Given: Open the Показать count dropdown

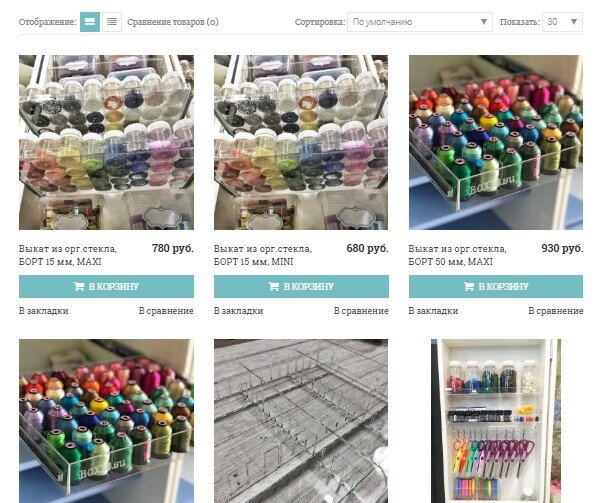Looking at the screenshot, I should [562, 22].
